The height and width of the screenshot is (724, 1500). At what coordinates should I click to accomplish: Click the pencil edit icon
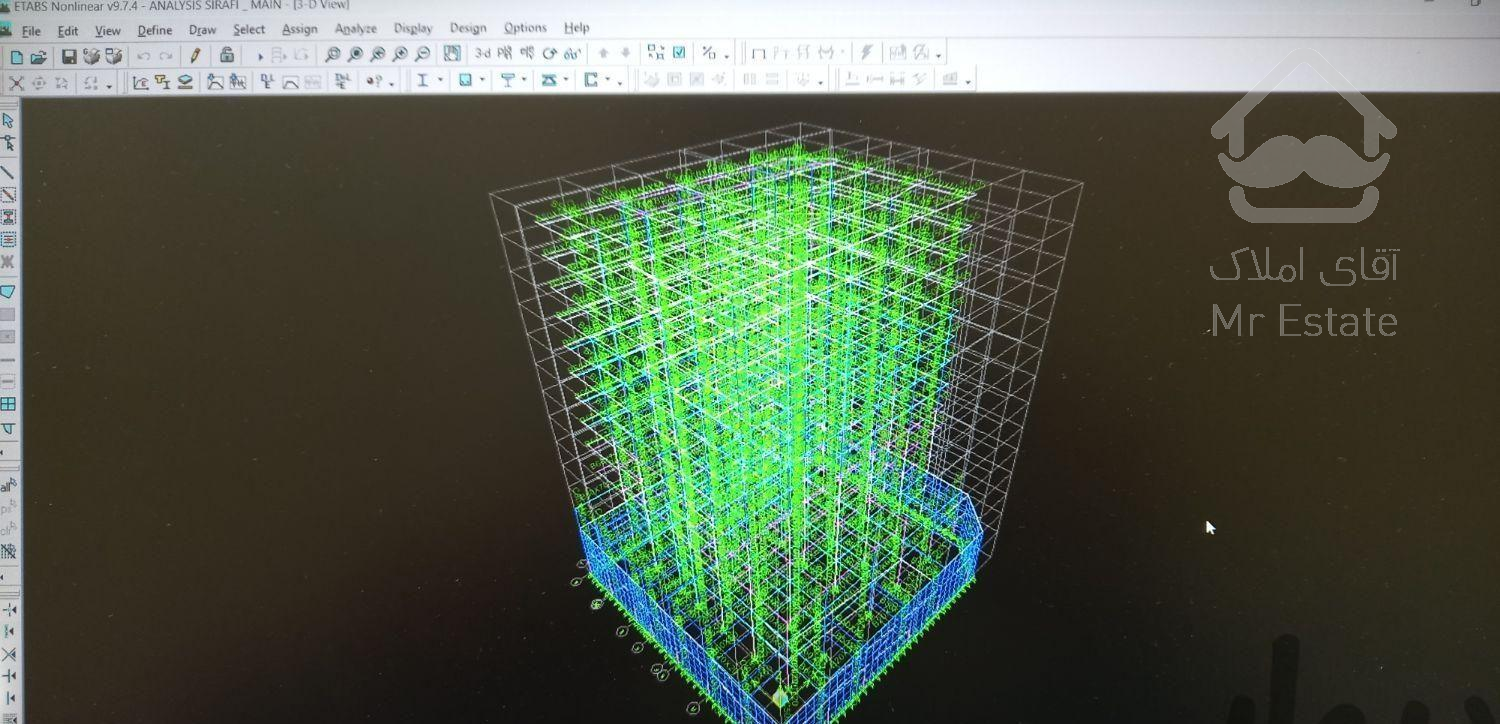point(196,56)
